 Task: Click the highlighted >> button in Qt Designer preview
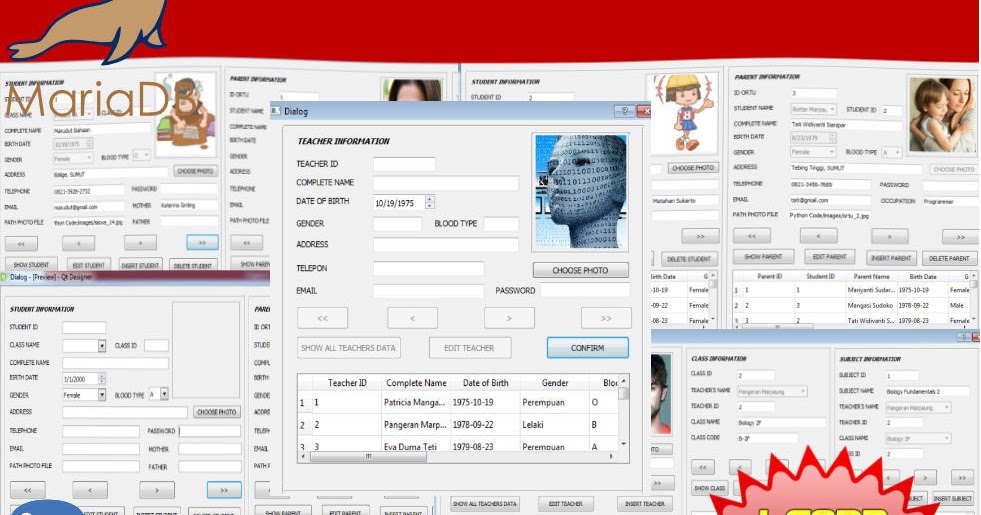click(x=224, y=490)
